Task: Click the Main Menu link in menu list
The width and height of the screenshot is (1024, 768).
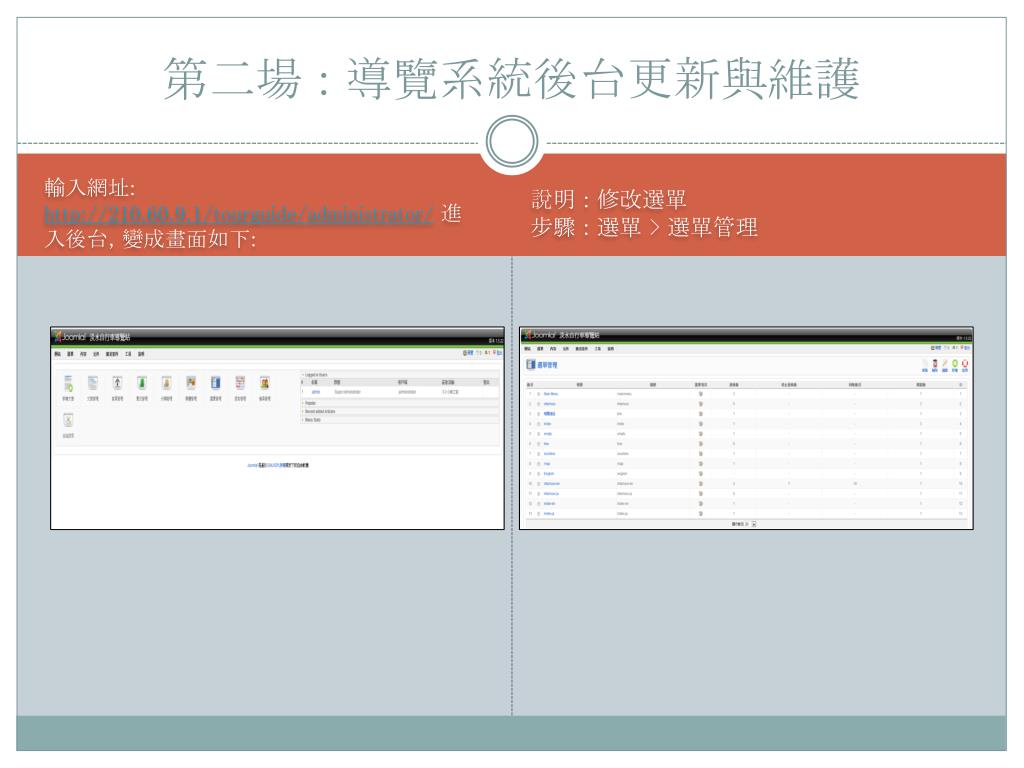Action: [551, 394]
